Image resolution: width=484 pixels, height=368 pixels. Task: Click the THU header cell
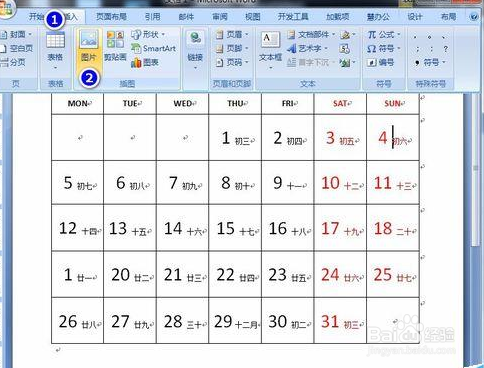point(235,104)
